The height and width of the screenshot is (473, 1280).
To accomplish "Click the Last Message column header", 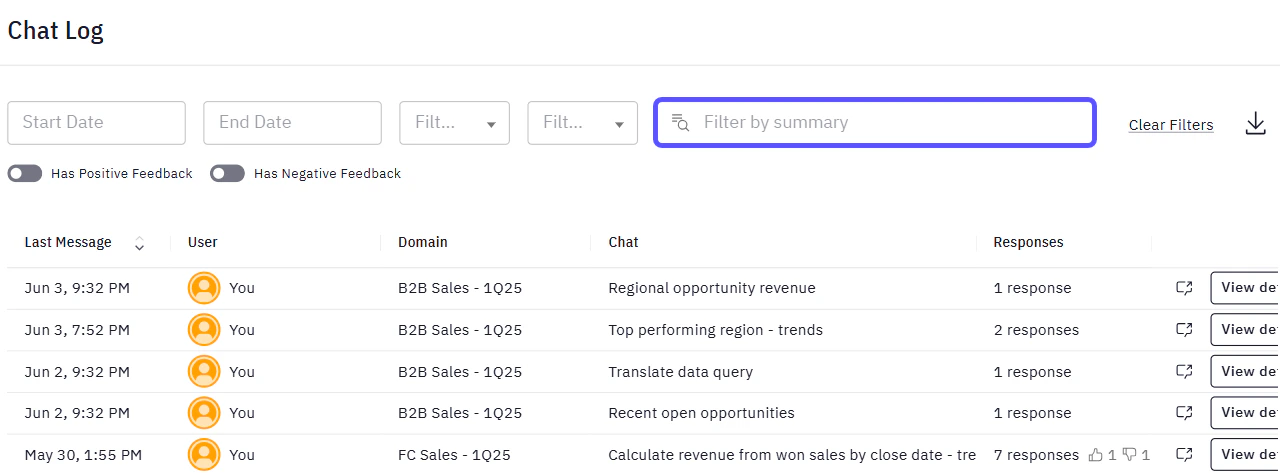I will click(x=68, y=242).
